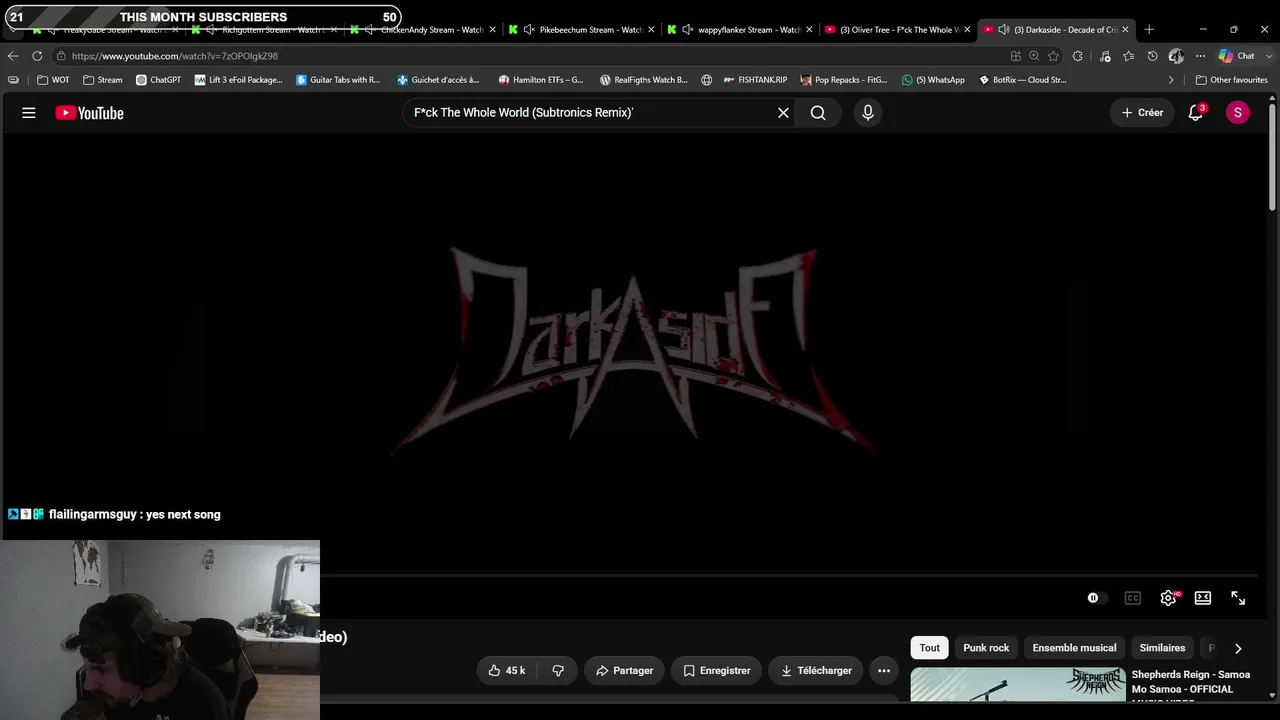Switch to the Pikebeechum Stream tab
The height and width of the screenshot is (720, 1280).
click(x=581, y=30)
